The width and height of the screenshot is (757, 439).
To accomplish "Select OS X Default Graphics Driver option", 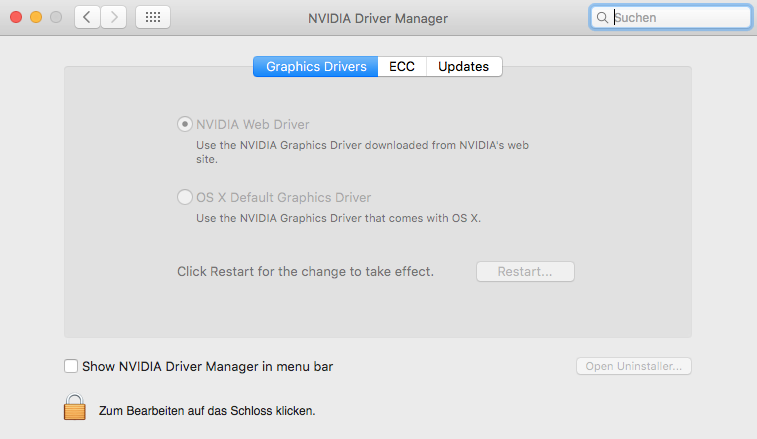I will (x=184, y=197).
